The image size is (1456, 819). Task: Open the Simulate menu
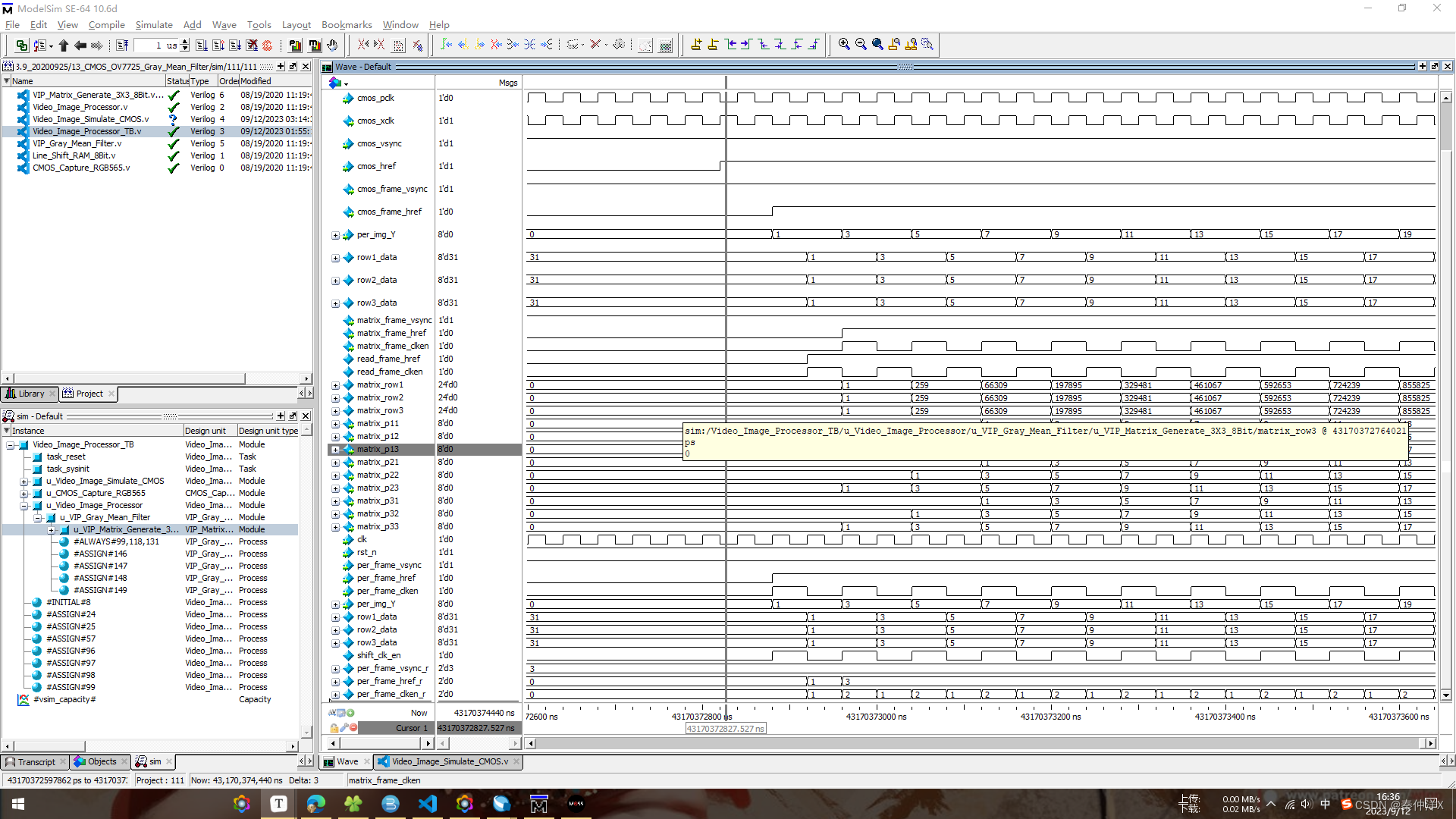click(154, 25)
